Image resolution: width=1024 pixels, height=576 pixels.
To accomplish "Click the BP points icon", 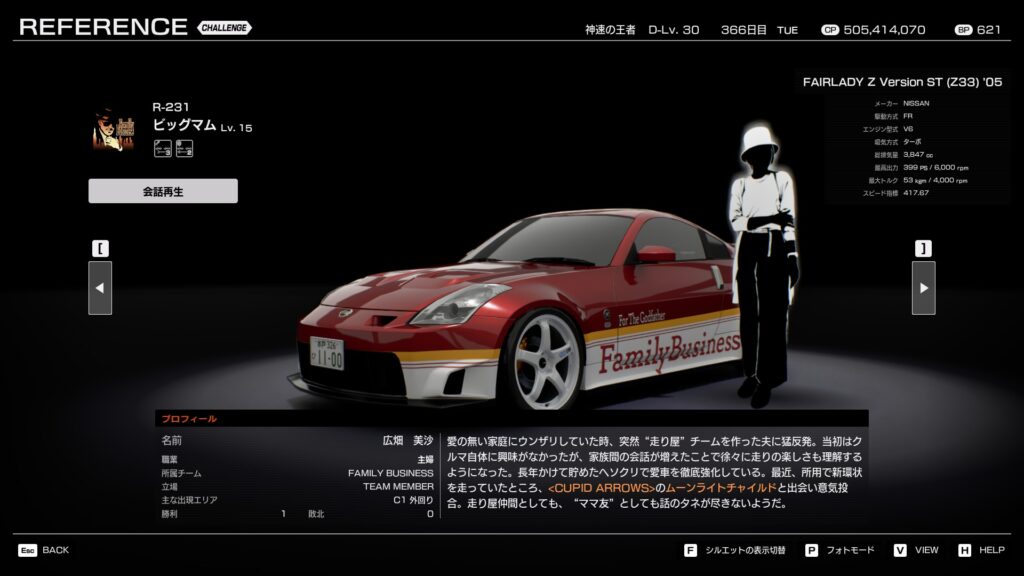I will [x=963, y=30].
